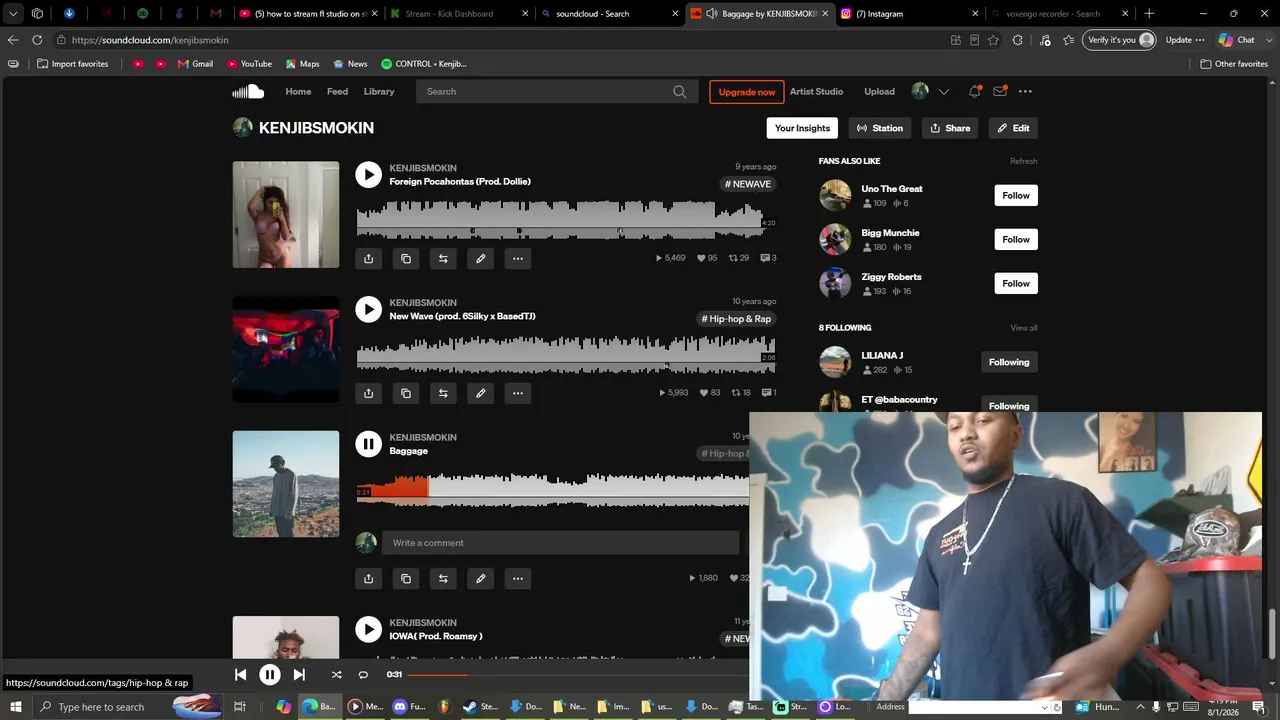Open Discord from the taskbar

click(x=410, y=707)
